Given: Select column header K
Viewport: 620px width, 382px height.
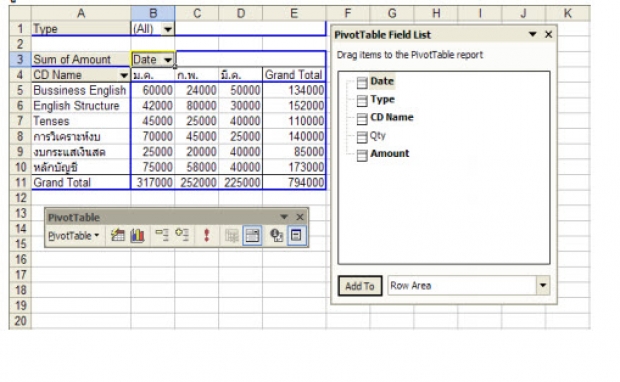Looking at the screenshot, I should tap(568, 13).
